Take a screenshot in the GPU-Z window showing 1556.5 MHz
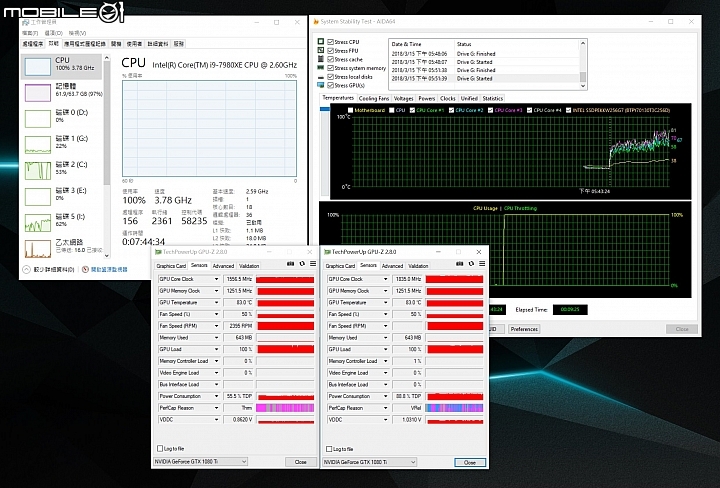The image size is (720, 488). [290, 264]
